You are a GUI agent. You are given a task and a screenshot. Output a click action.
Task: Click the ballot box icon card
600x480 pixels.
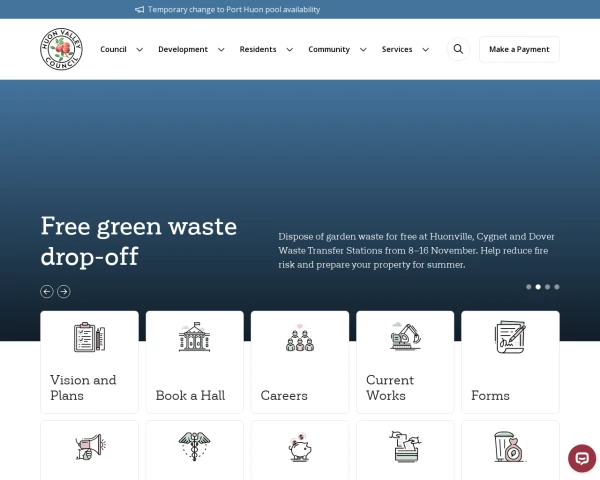[x=405, y=446]
